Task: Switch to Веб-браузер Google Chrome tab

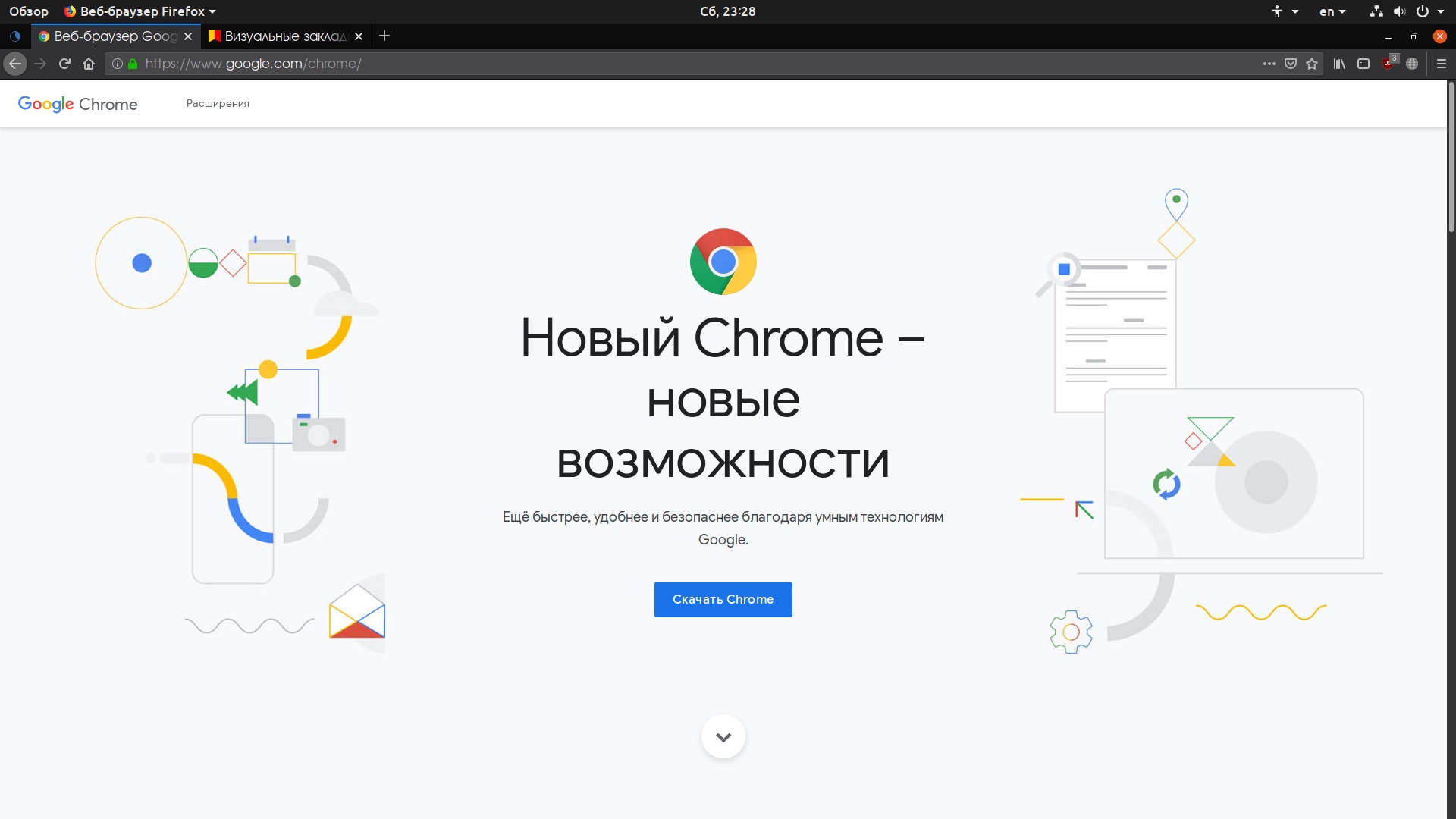Action: pos(115,36)
